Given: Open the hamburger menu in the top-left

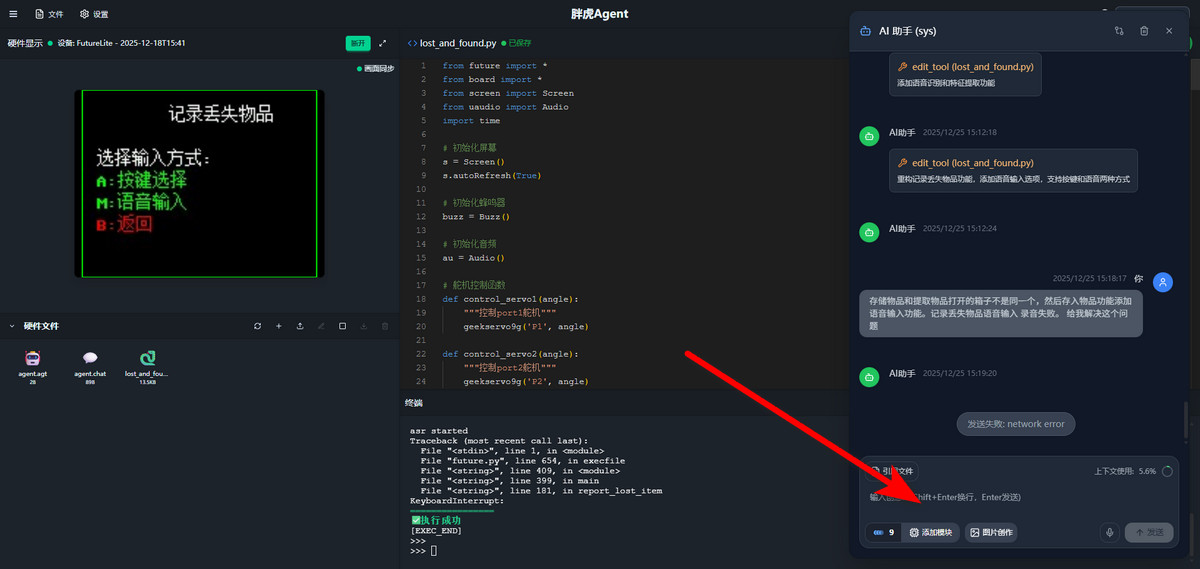Looking at the screenshot, I should [x=13, y=14].
